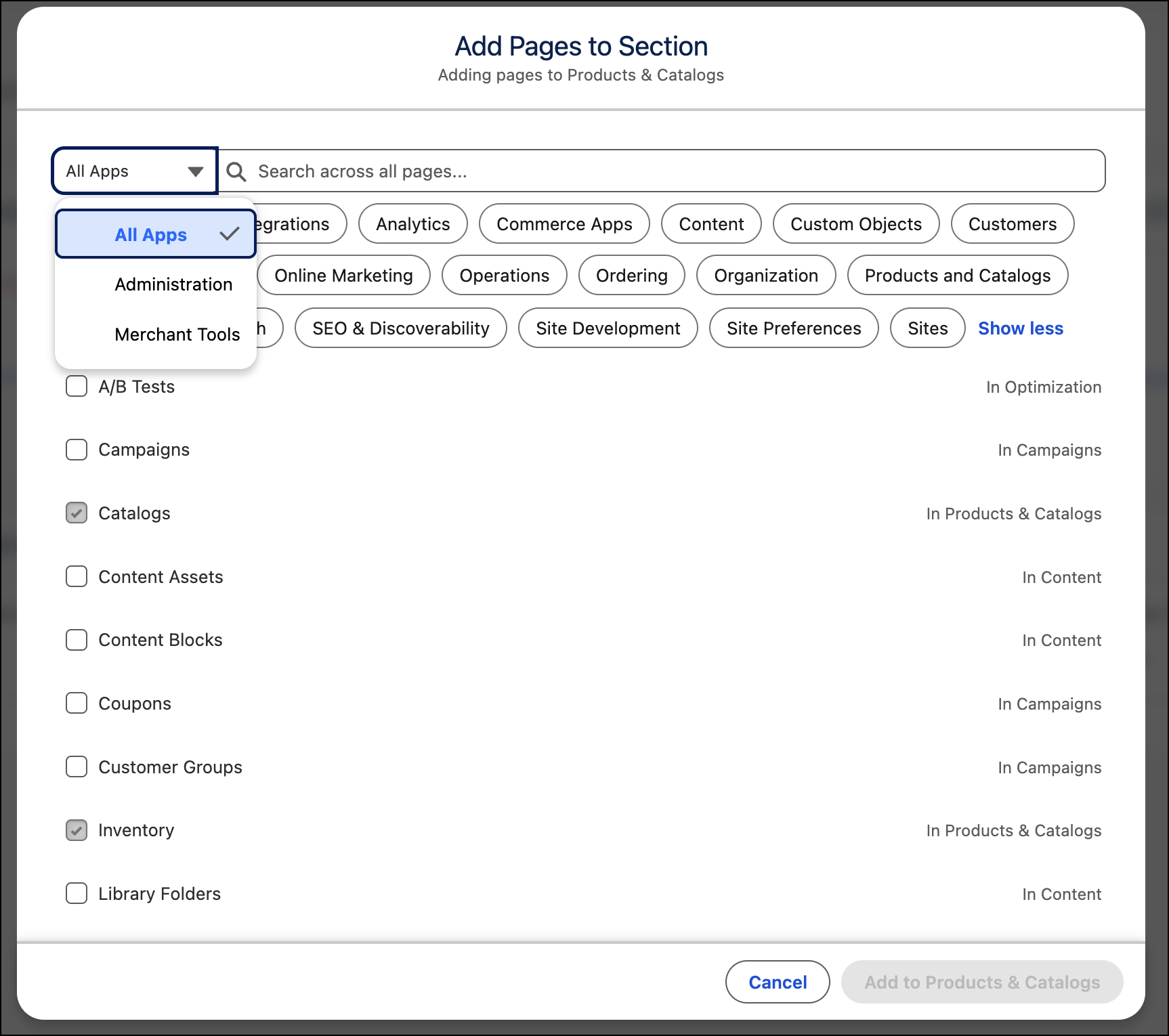Filter by the Sites chip
1169x1036 pixels.
pos(928,328)
